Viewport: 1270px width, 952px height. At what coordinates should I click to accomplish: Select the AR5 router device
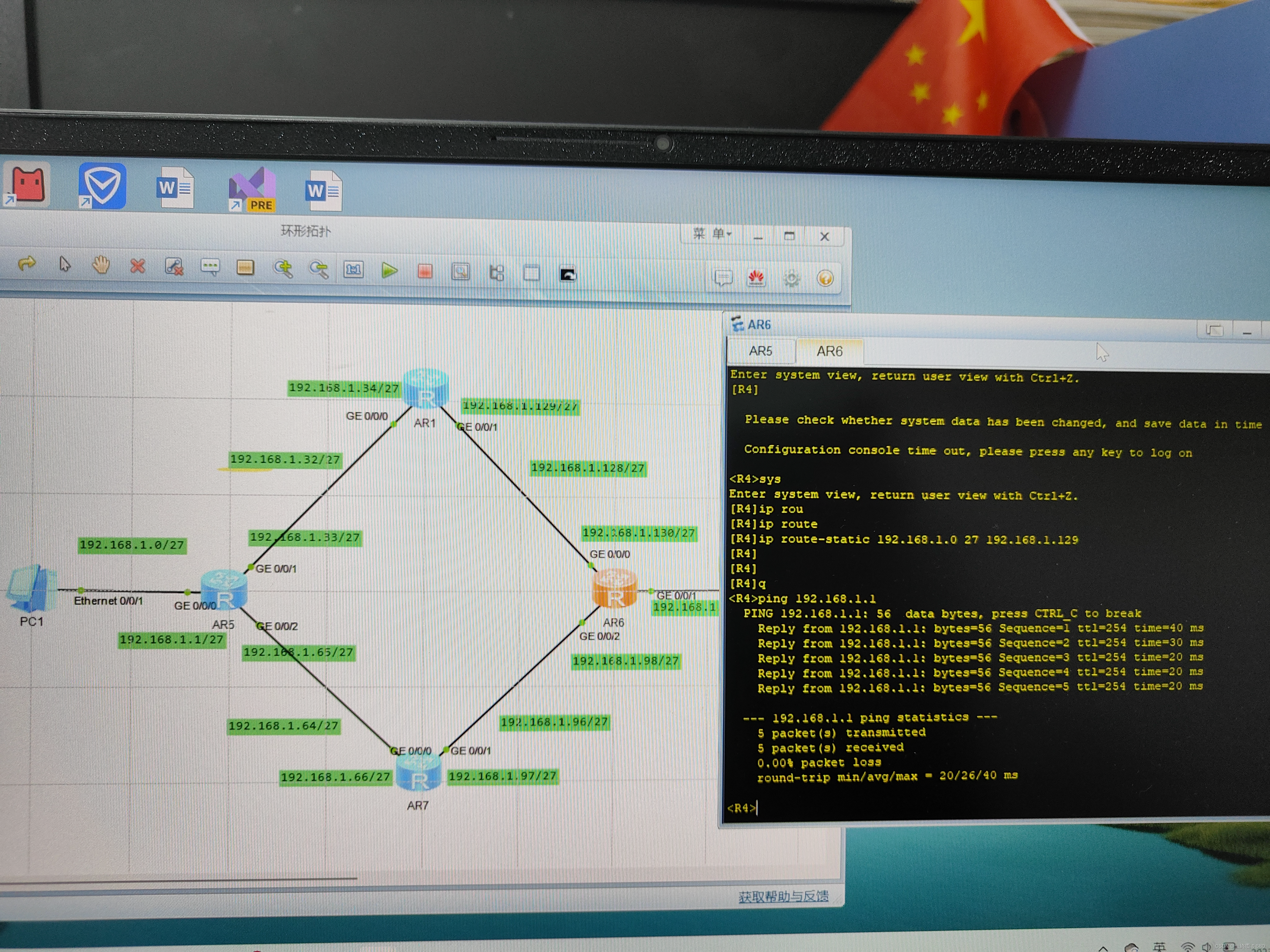[224, 589]
